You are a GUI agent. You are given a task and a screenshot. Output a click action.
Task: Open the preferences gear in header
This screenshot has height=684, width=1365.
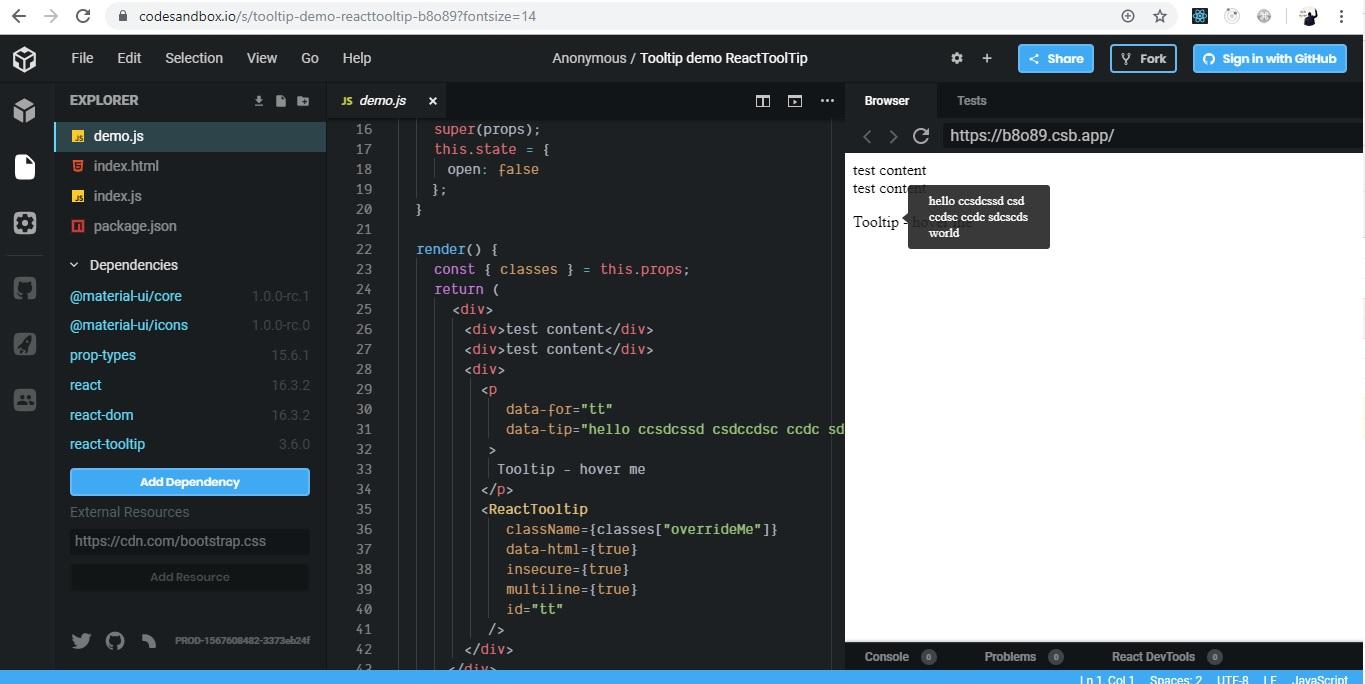point(957,58)
